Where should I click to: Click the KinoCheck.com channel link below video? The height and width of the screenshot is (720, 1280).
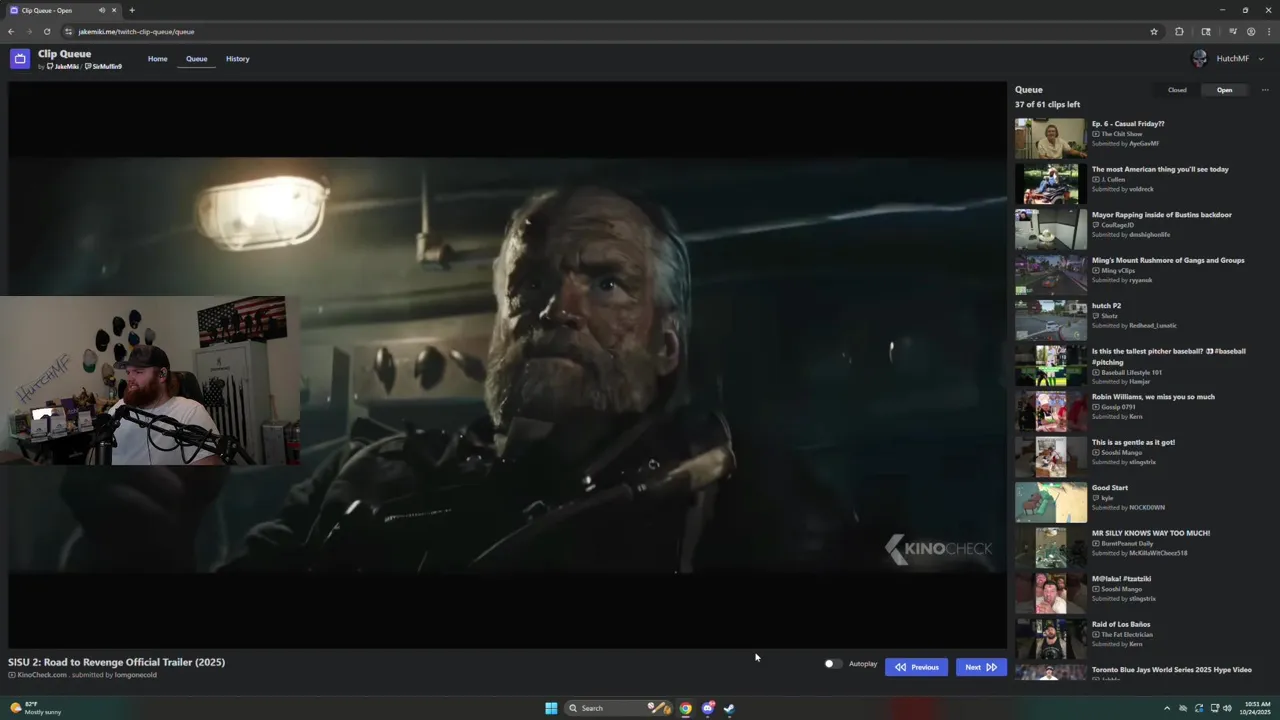point(42,675)
